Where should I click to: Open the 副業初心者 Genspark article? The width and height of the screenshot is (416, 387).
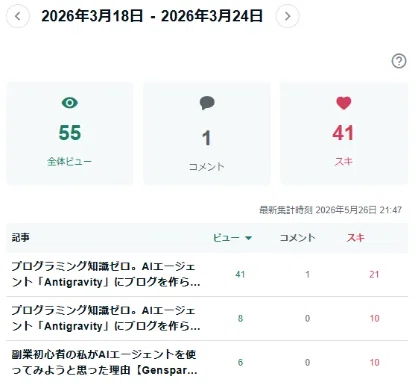[104, 362]
